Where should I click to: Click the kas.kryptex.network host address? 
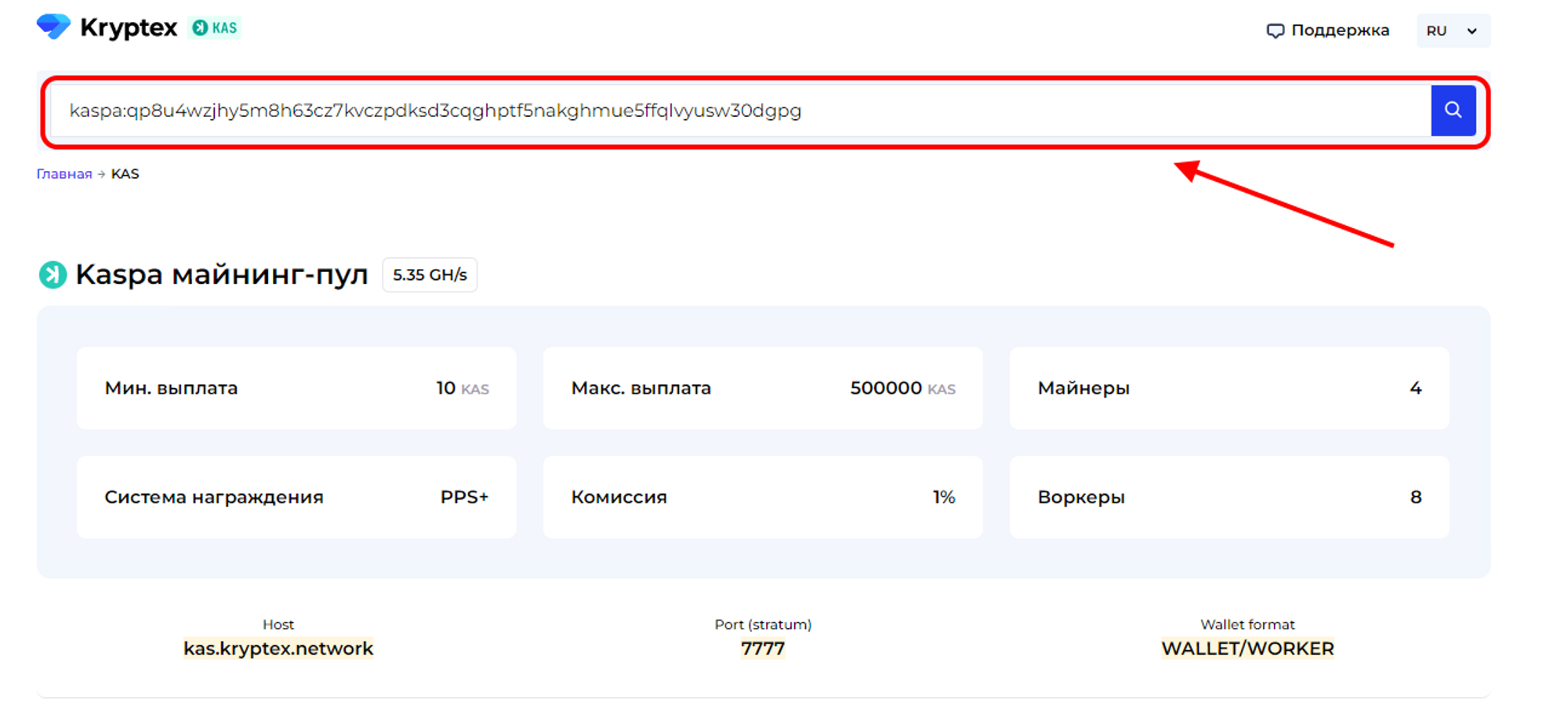[x=278, y=648]
